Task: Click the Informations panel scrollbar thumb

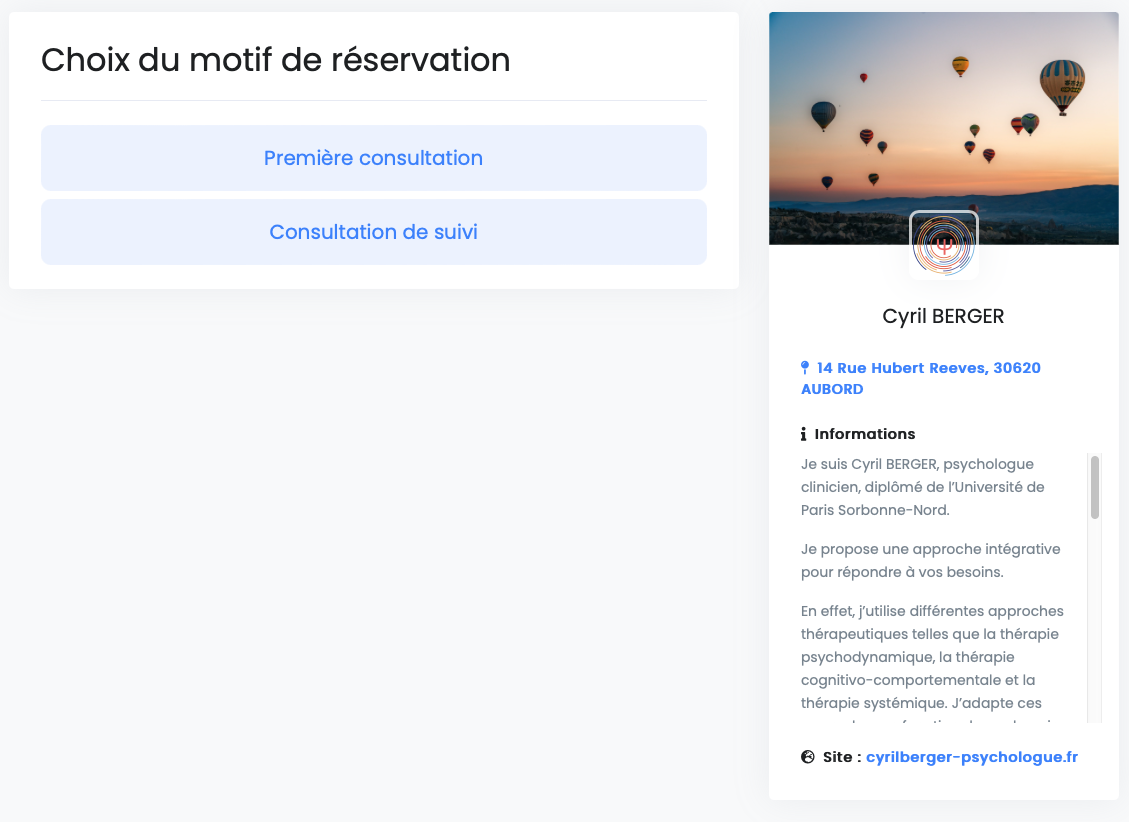Action: [1095, 487]
